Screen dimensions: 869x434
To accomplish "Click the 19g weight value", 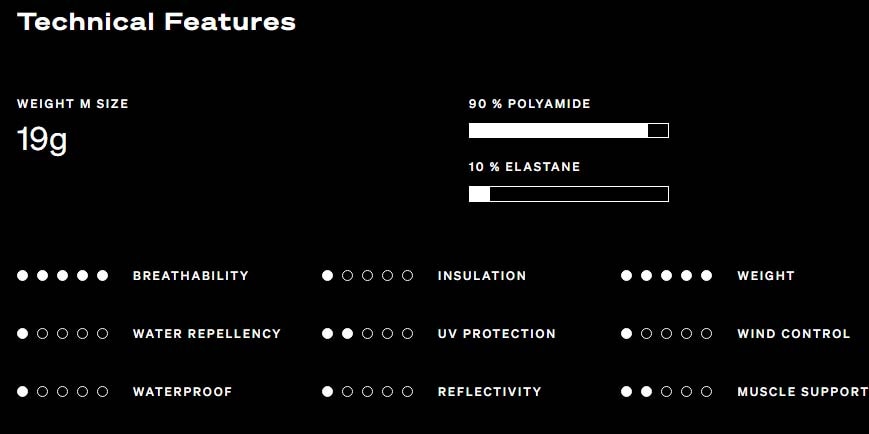I will (42, 140).
